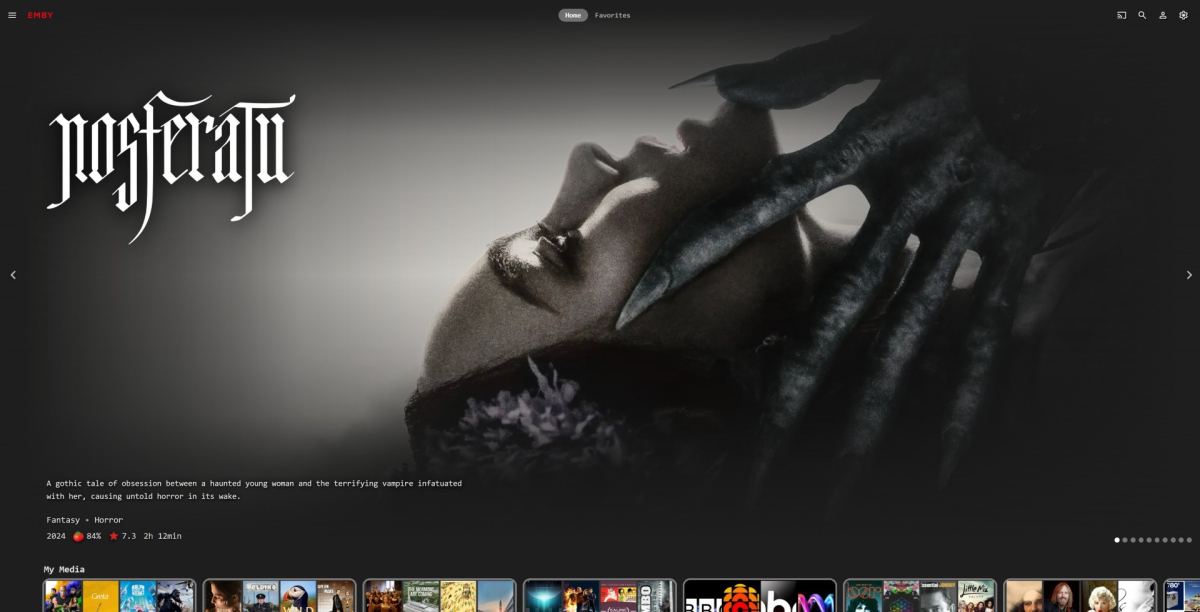Open the Settings gear icon
Screen dimensions: 1200x612
coord(1181,15)
